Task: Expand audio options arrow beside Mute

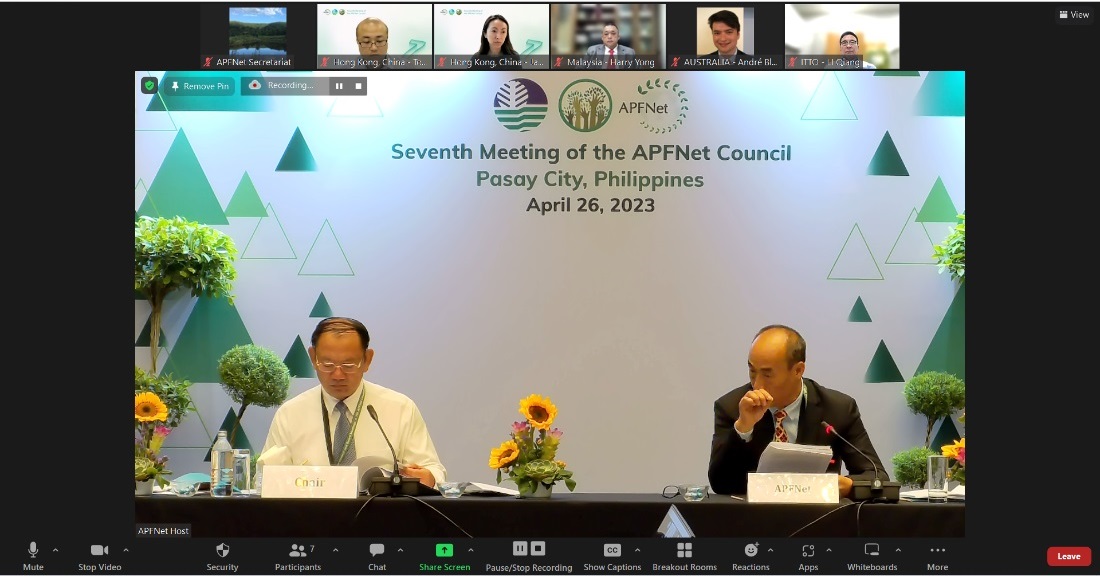Action: (x=55, y=550)
